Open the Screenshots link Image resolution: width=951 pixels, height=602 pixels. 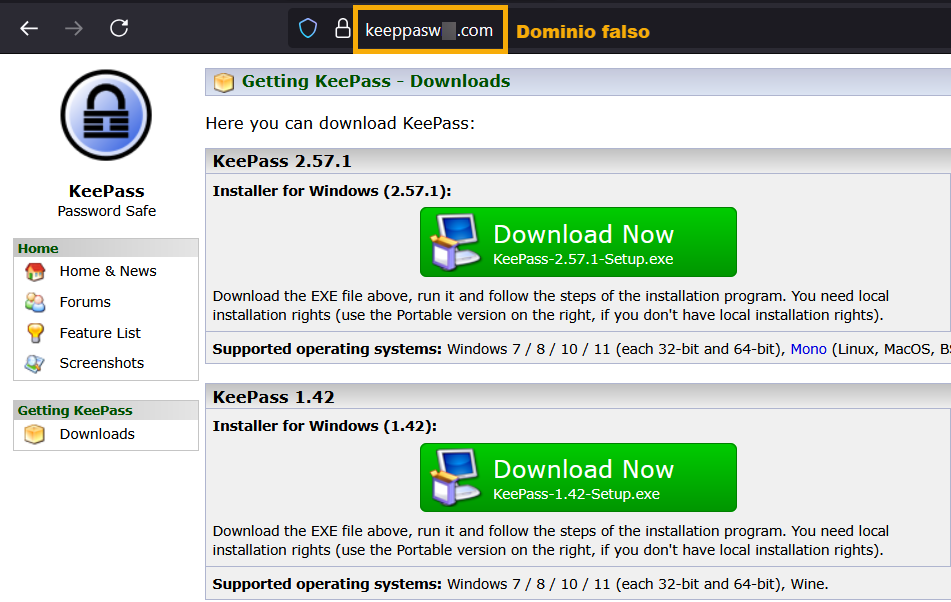(x=102, y=363)
